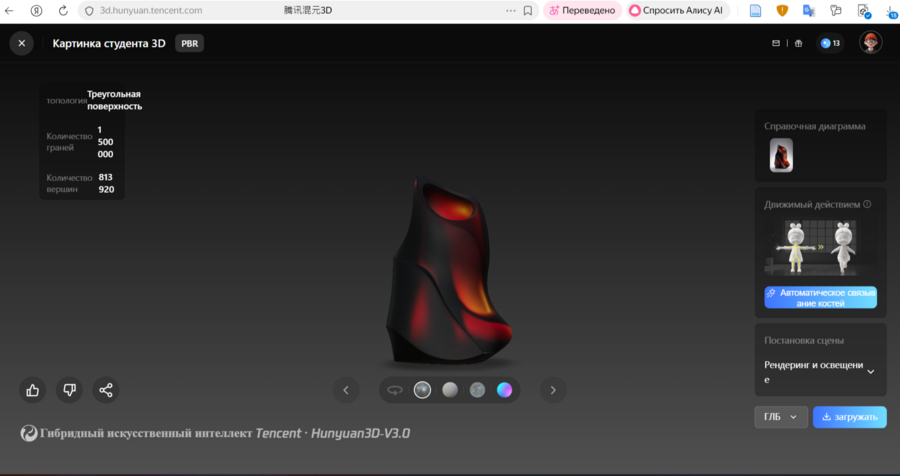This screenshot has width=900, height=476.
Task: Click the right arrow for next model
Action: click(553, 390)
